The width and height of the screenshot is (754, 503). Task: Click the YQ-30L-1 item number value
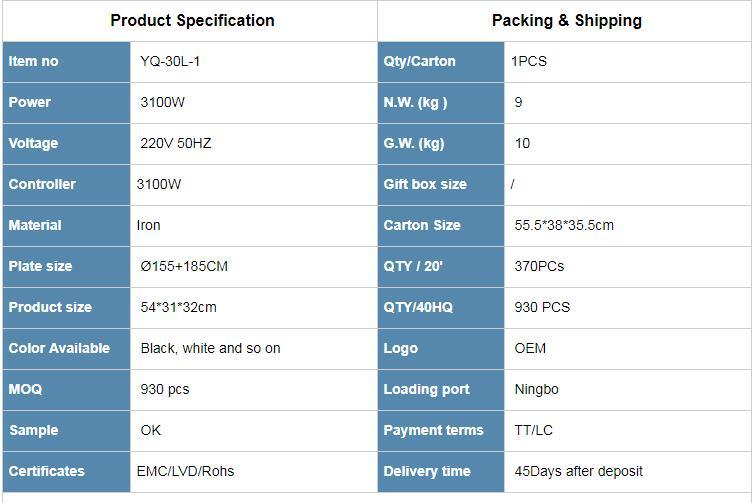pos(171,61)
